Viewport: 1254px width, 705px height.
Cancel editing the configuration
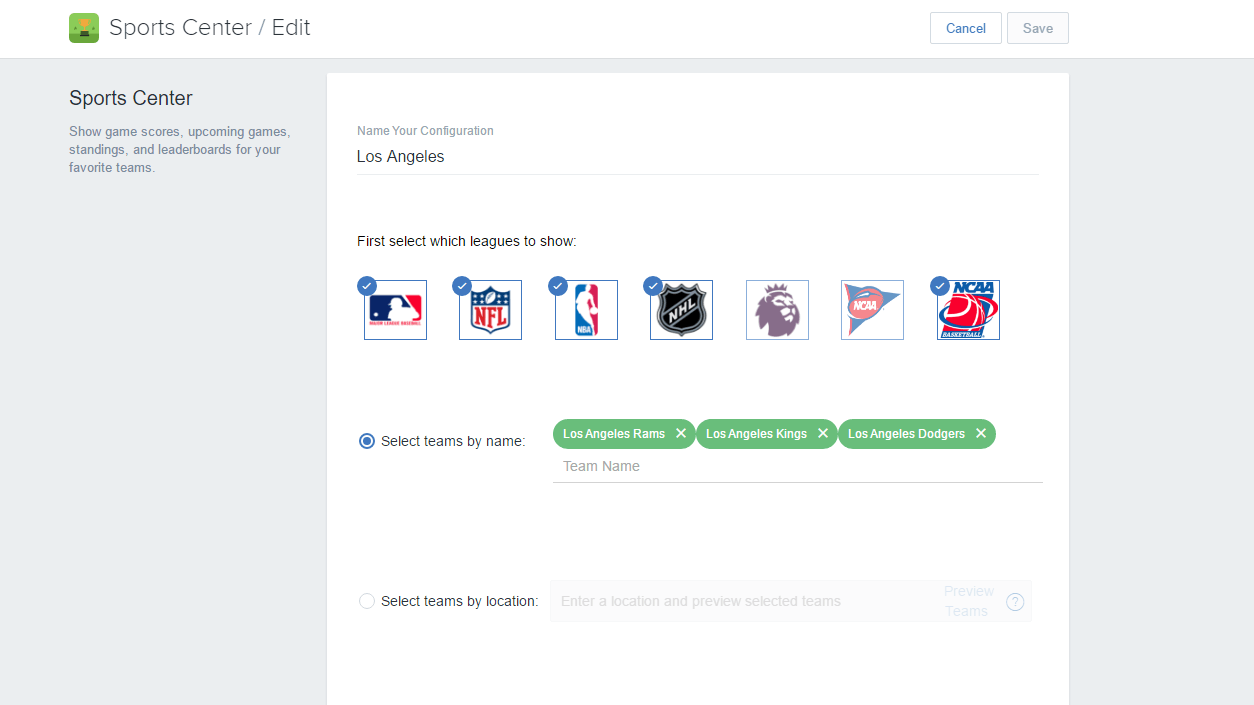[966, 28]
